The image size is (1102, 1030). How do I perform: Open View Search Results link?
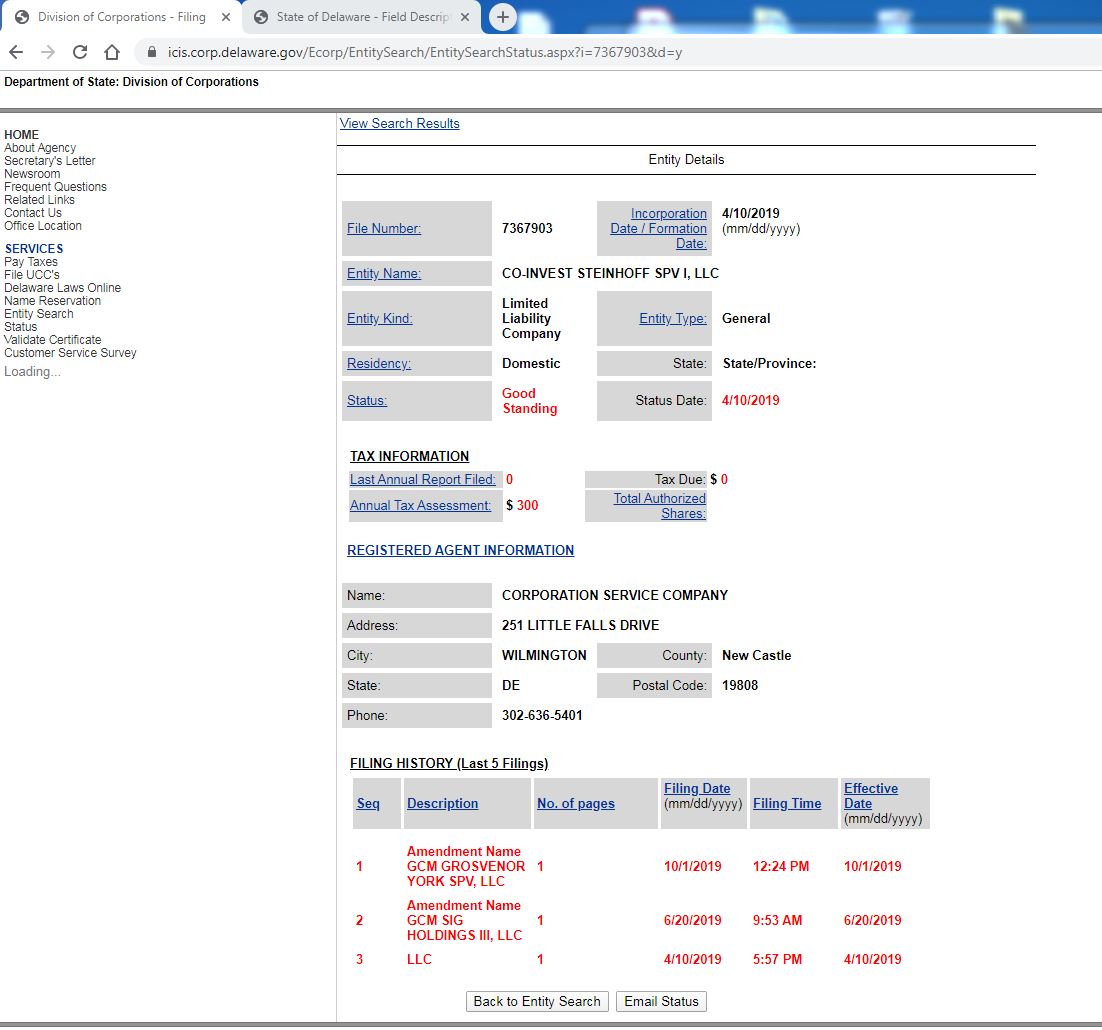click(x=399, y=124)
